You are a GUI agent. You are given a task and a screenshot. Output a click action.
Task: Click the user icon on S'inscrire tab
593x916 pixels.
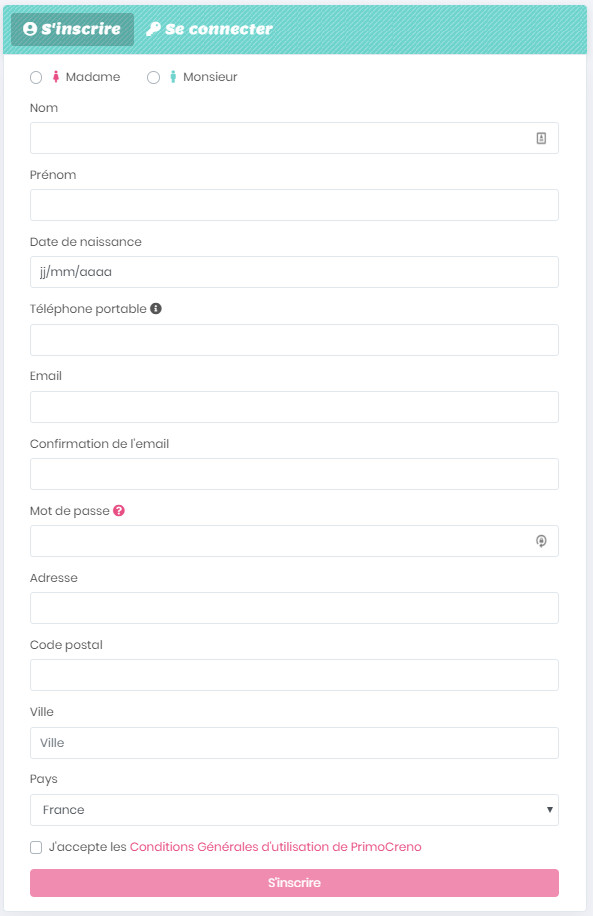(30, 29)
